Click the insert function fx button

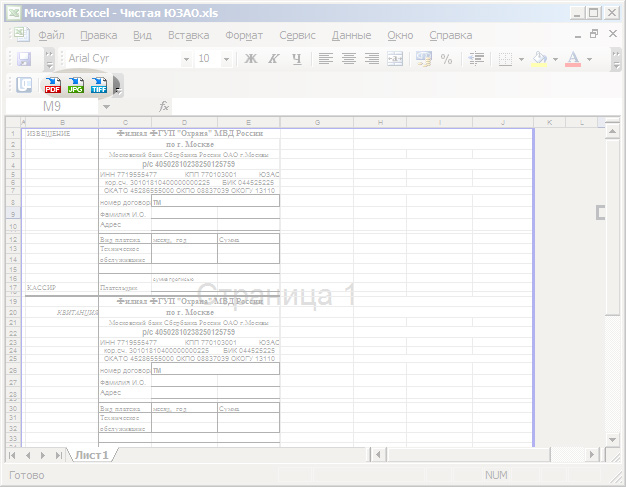pyautogui.click(x=164, y=107)
